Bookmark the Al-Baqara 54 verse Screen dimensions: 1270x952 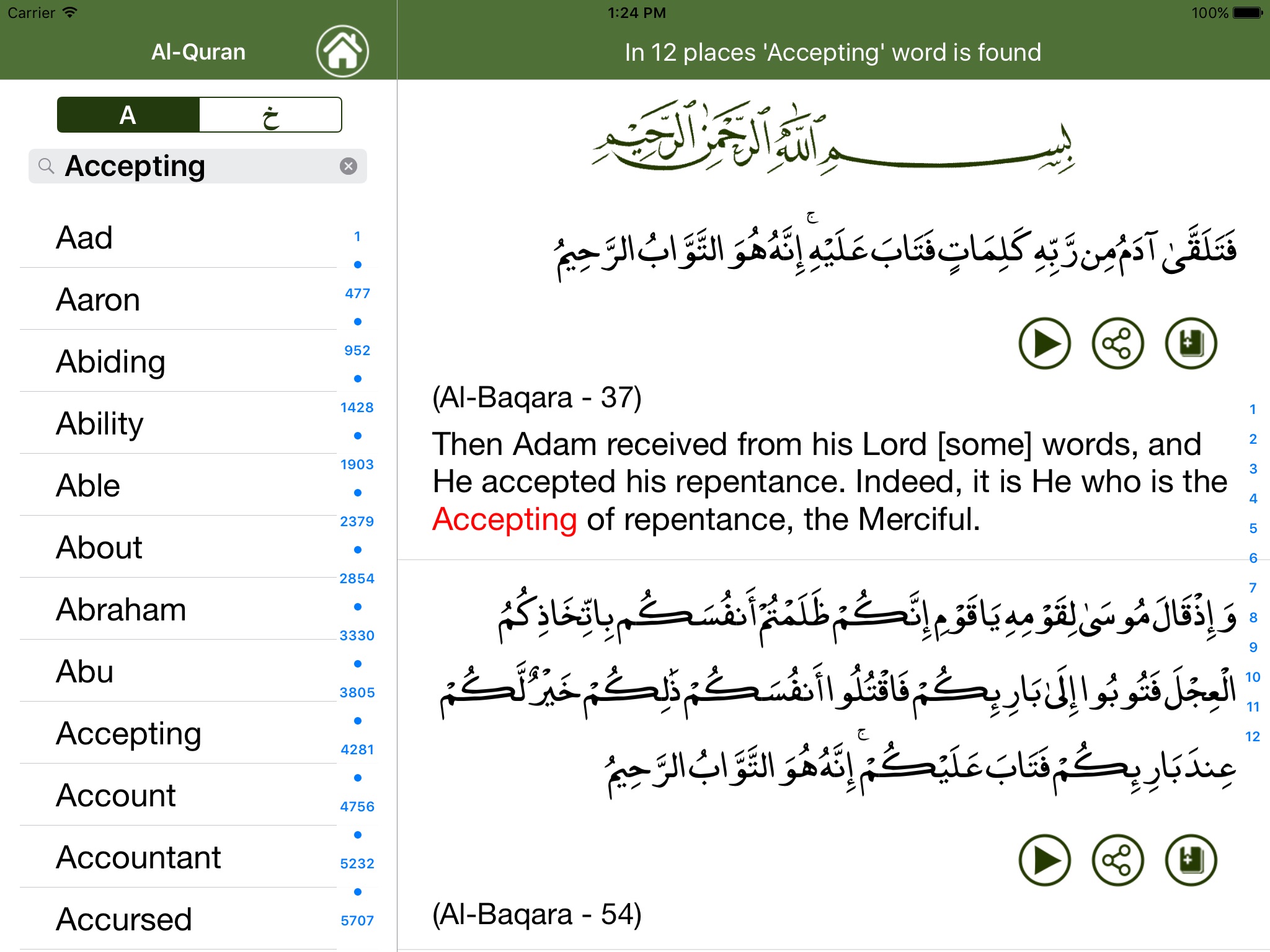[1191, 860]
